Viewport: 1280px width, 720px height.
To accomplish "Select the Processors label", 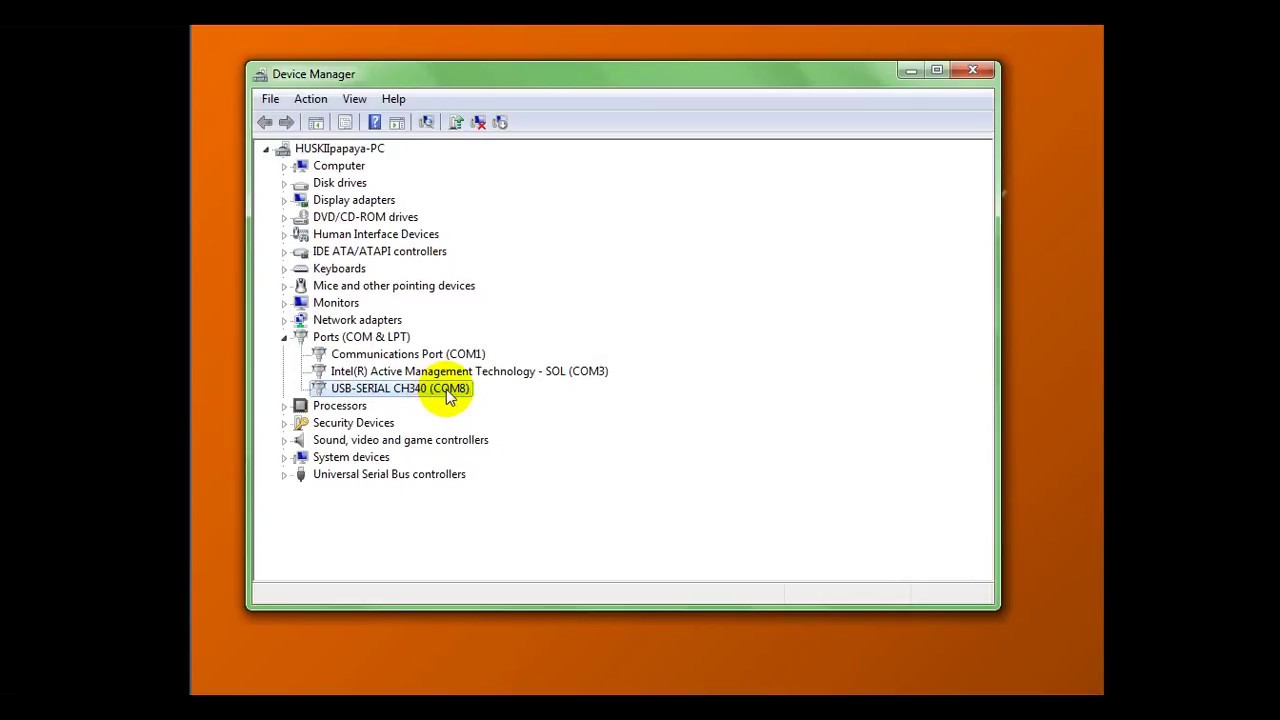I will coord(339,406).
